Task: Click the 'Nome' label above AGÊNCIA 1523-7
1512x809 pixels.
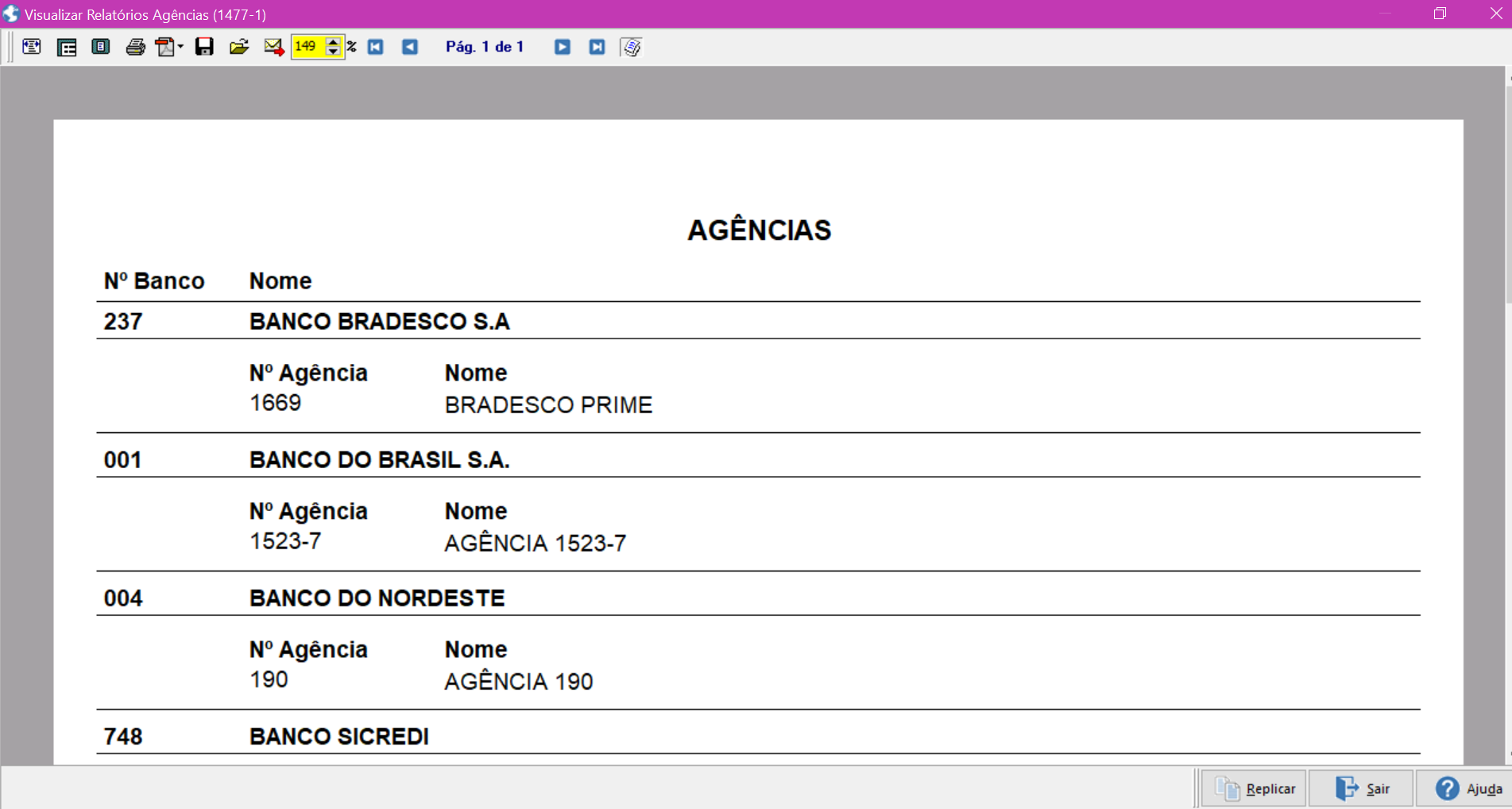Action: click(x=476, y=511)
